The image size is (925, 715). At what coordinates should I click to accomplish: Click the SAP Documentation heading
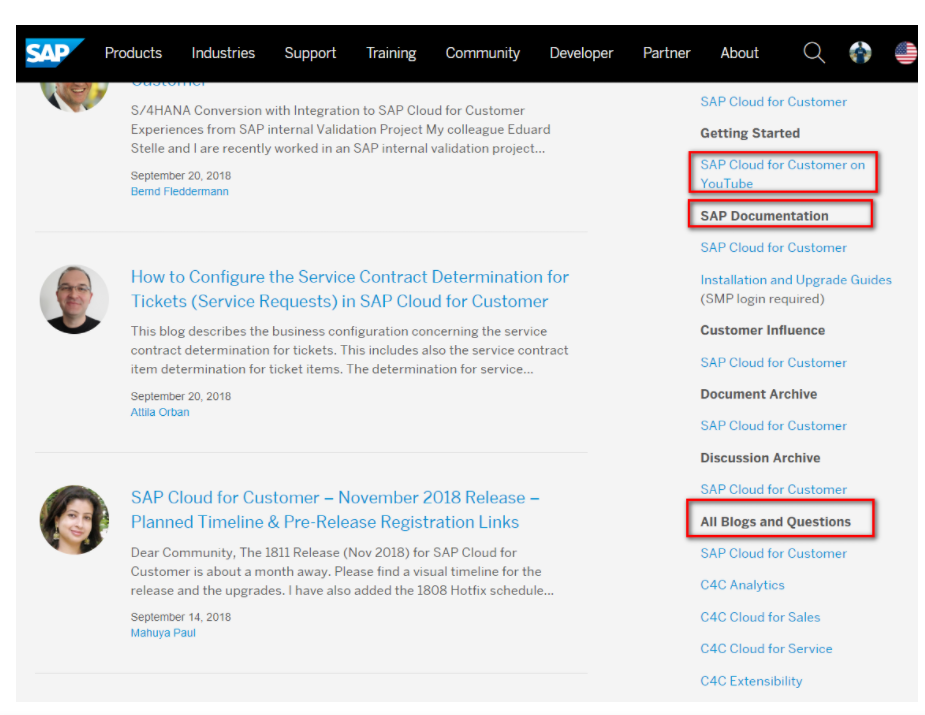[x=765, y=216]
